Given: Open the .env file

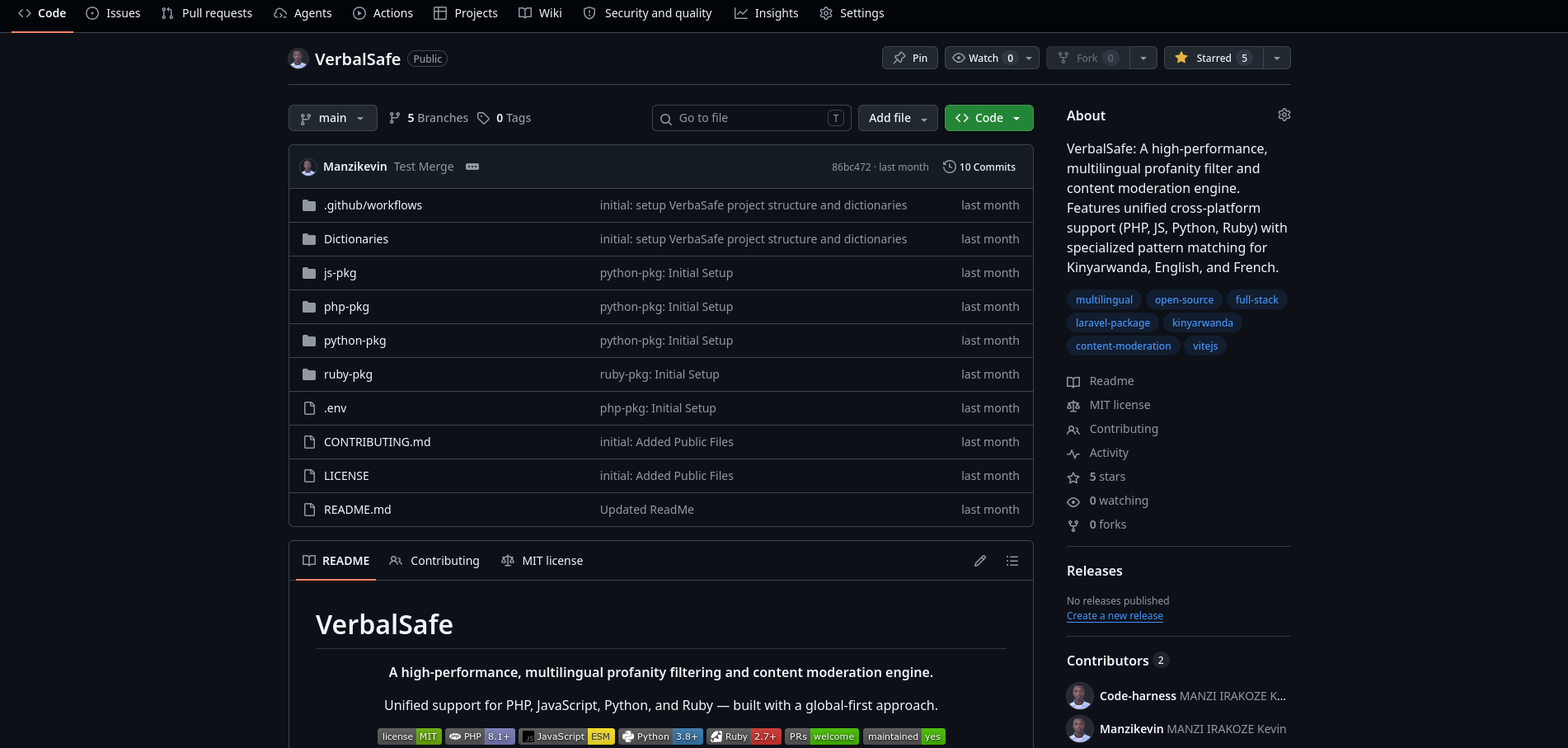Looking at the screenshot, I should [x=336, y=408].
